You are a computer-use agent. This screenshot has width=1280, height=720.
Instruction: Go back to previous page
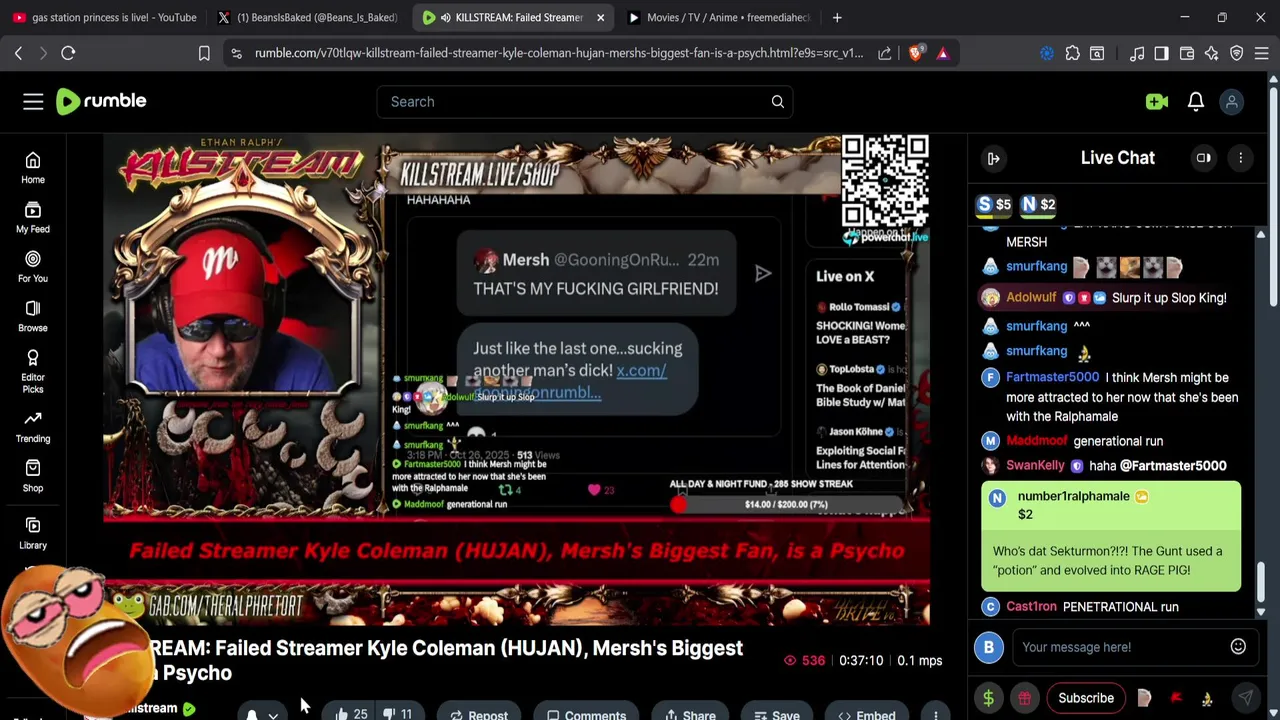pos(18,53)
